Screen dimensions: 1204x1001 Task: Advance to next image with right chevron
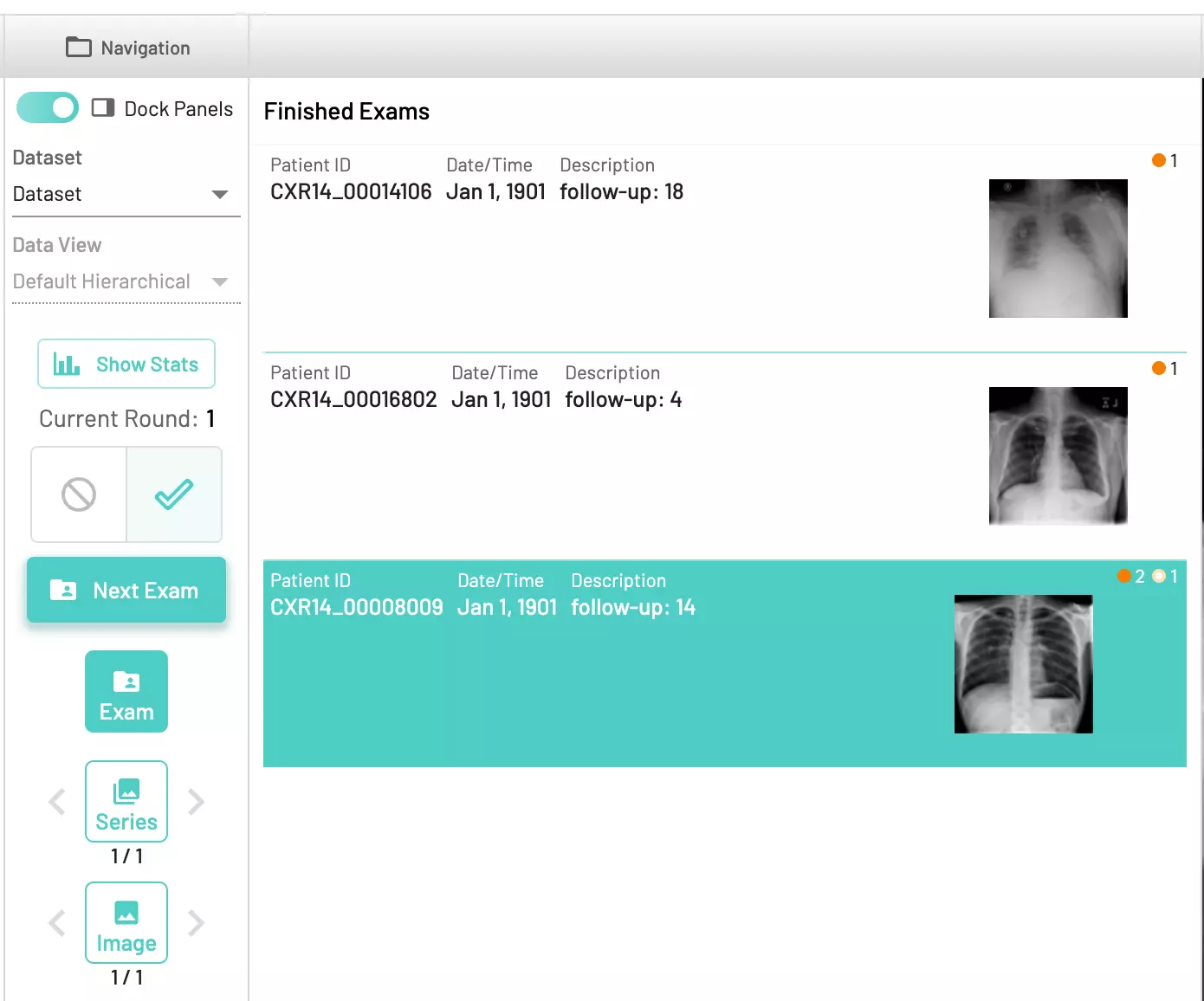click(x=197, y=923)
